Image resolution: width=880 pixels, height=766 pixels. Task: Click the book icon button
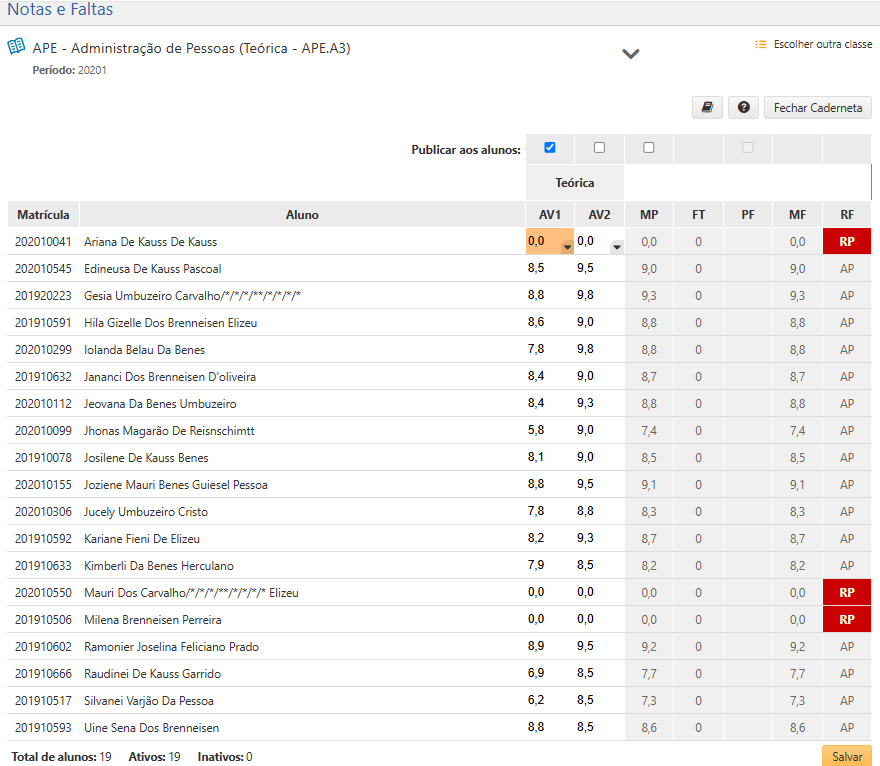707,108
